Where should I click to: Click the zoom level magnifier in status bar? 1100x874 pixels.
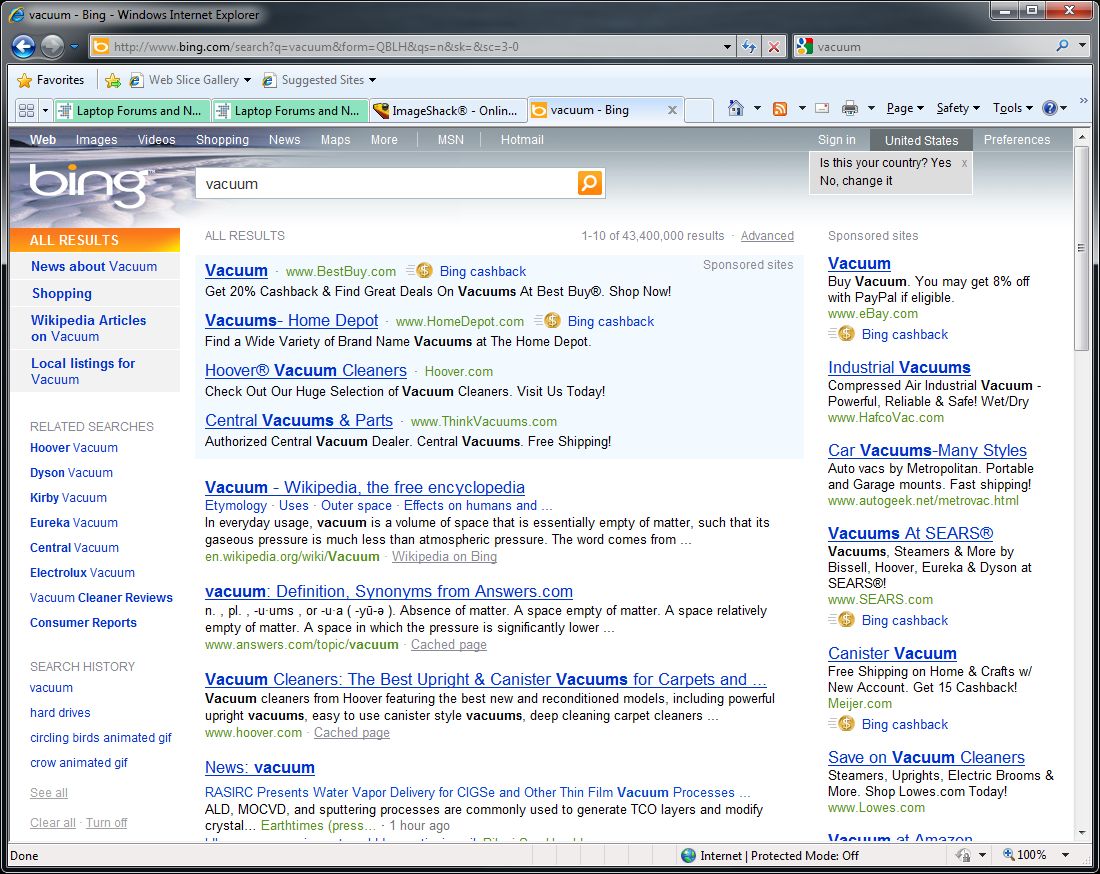(1009, 854)
